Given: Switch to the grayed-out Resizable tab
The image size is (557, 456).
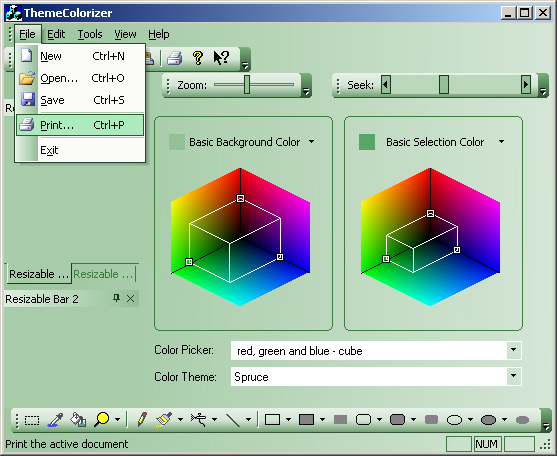Looking at the screenshot, I should [104, 274].
